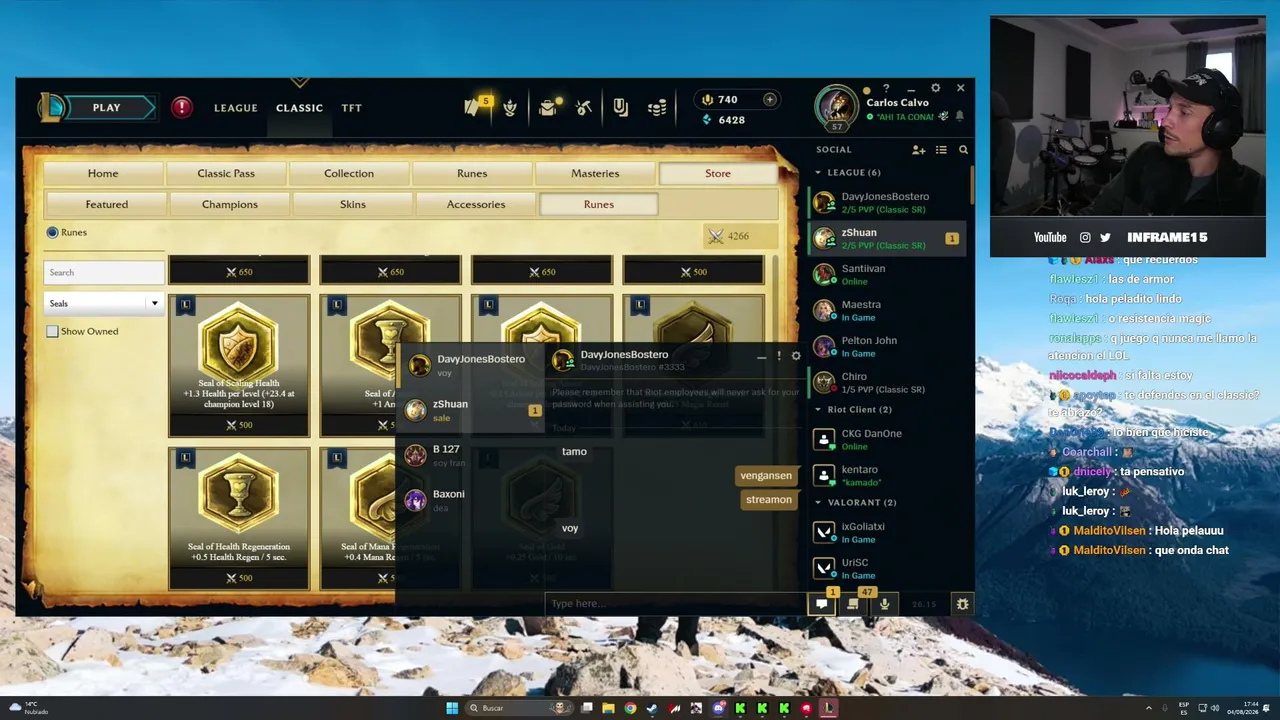Add a friend in Social panel
The height and width of the screenshot is (720, 1280).
tap(918, 150)
